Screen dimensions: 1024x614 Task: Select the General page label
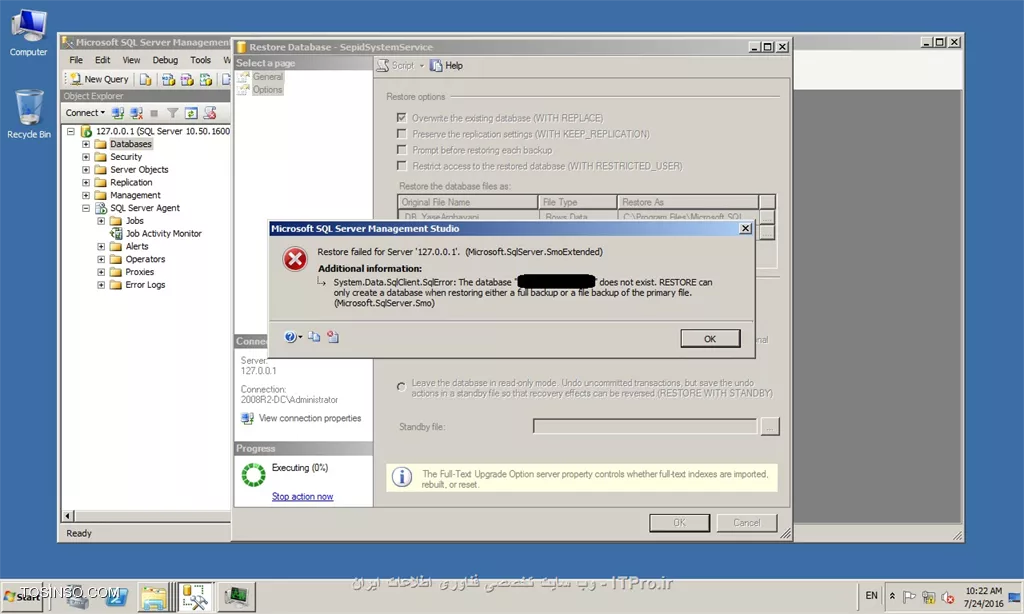[x=268, y=76]
